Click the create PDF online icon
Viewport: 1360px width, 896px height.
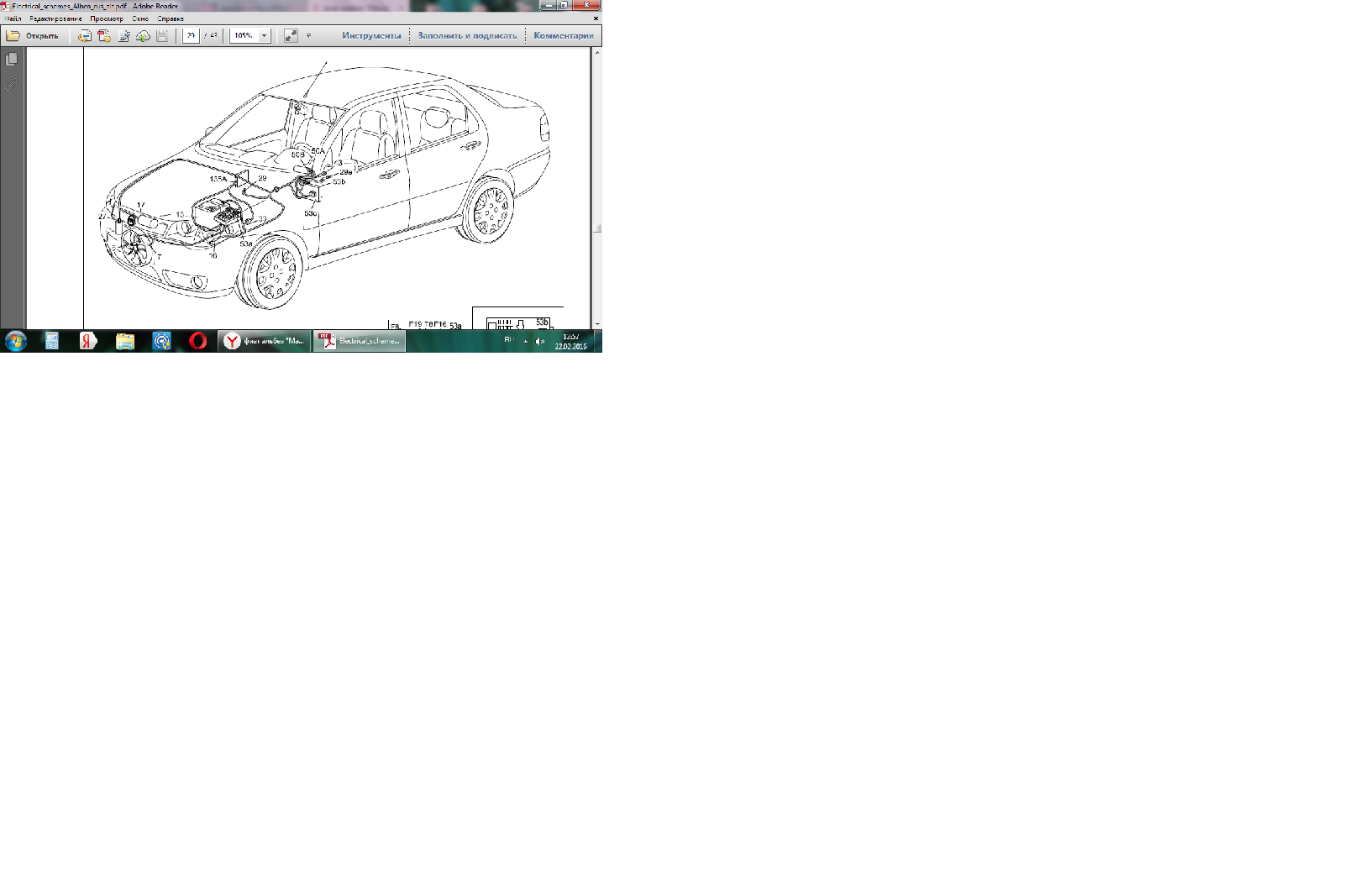point(104,36)
